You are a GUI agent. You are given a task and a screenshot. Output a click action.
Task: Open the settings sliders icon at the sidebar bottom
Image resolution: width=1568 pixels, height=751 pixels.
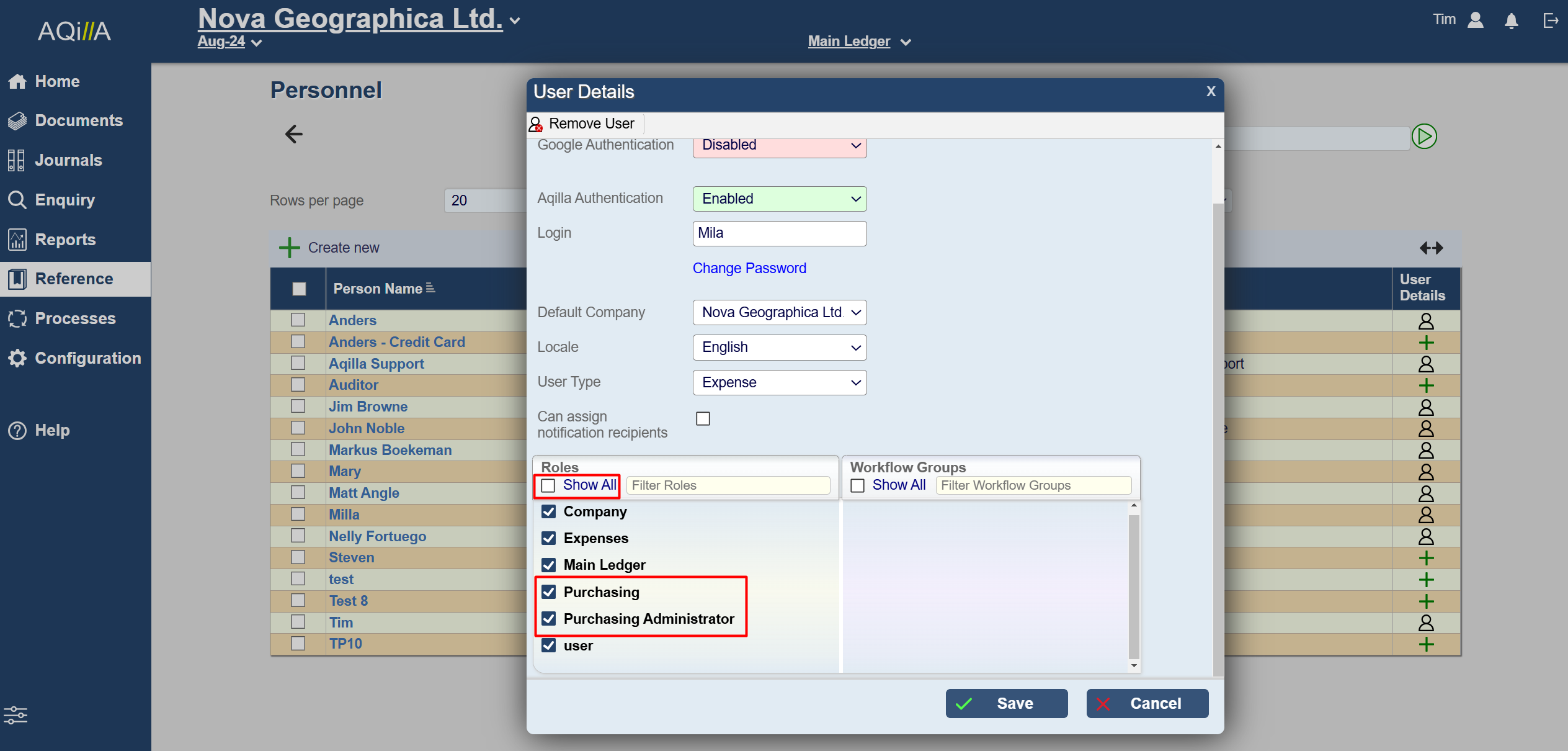[16, 715]
